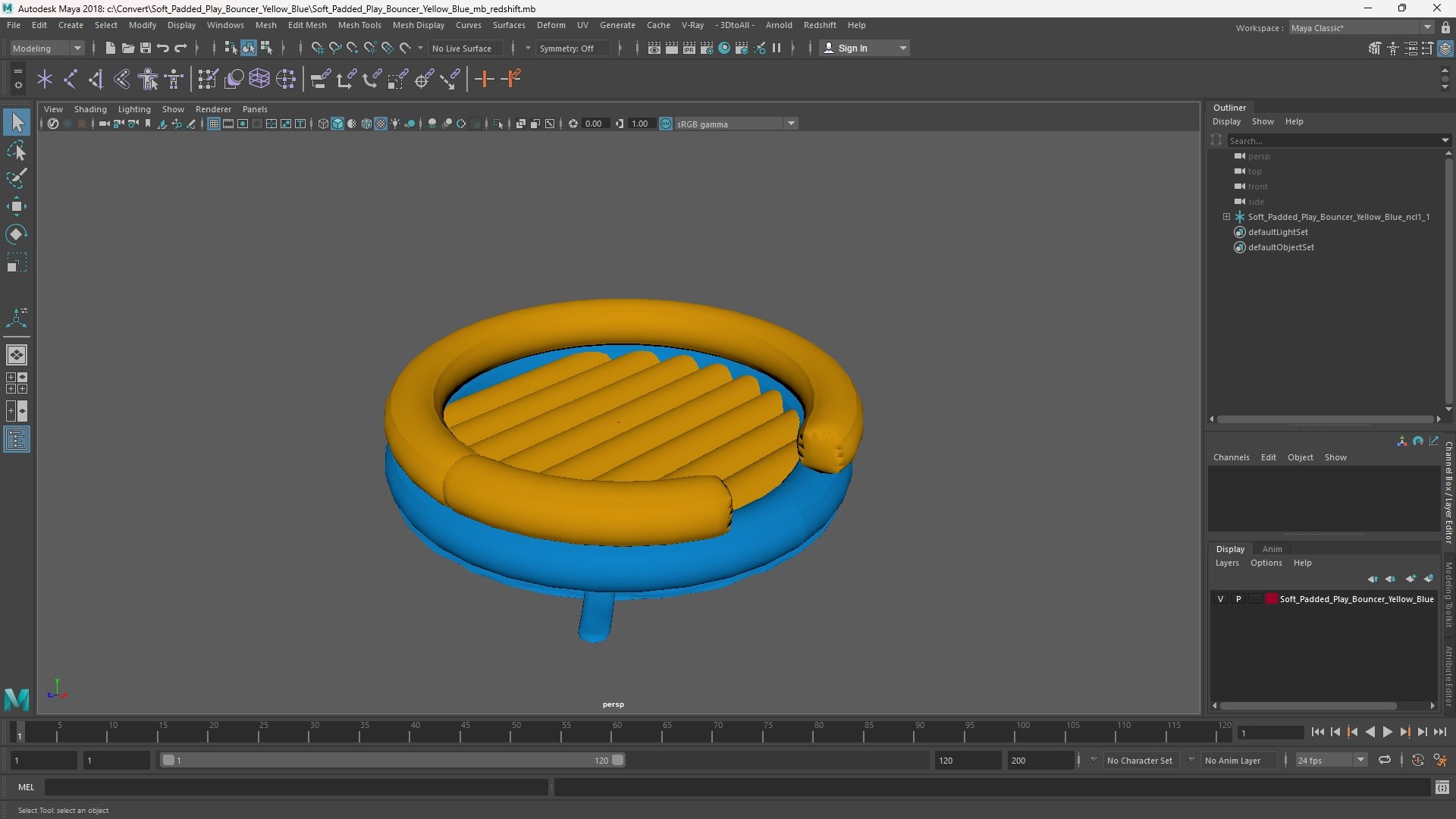Click the red layer color swatch
This screenshot has height=819, width=1456.
click(x=1272, y=599)
